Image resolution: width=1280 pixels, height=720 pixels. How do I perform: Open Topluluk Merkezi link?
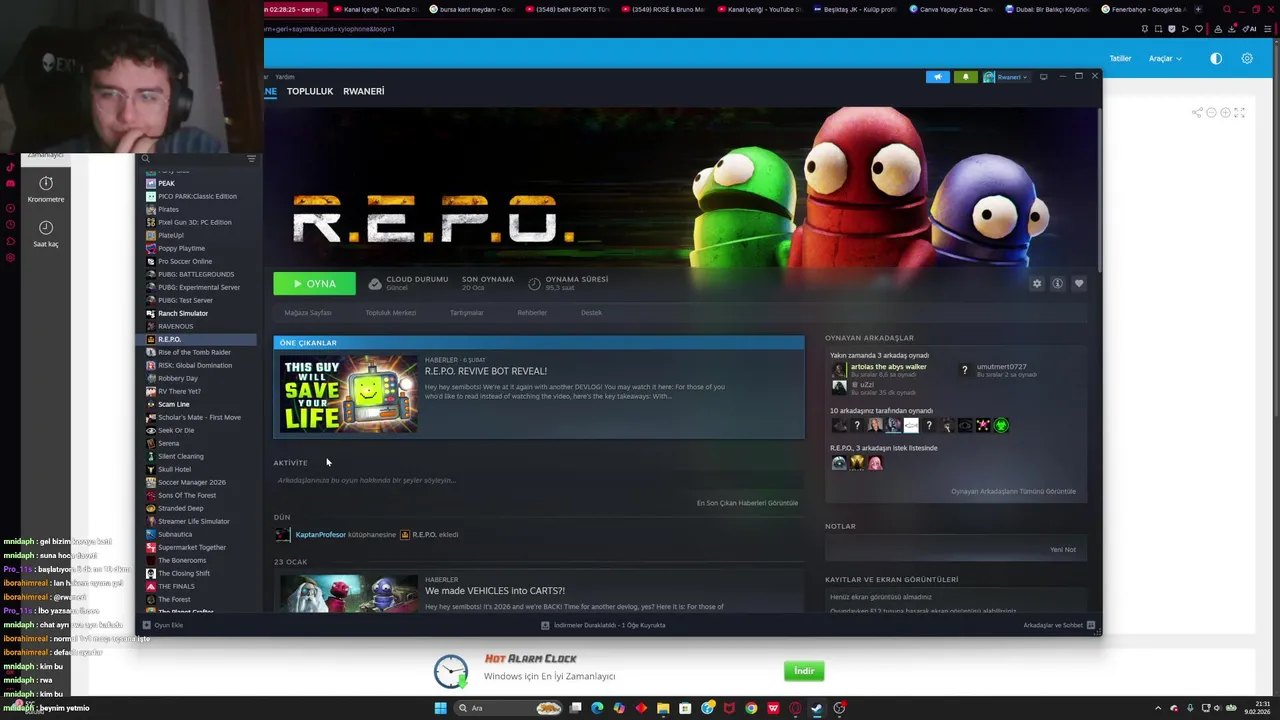391,313
